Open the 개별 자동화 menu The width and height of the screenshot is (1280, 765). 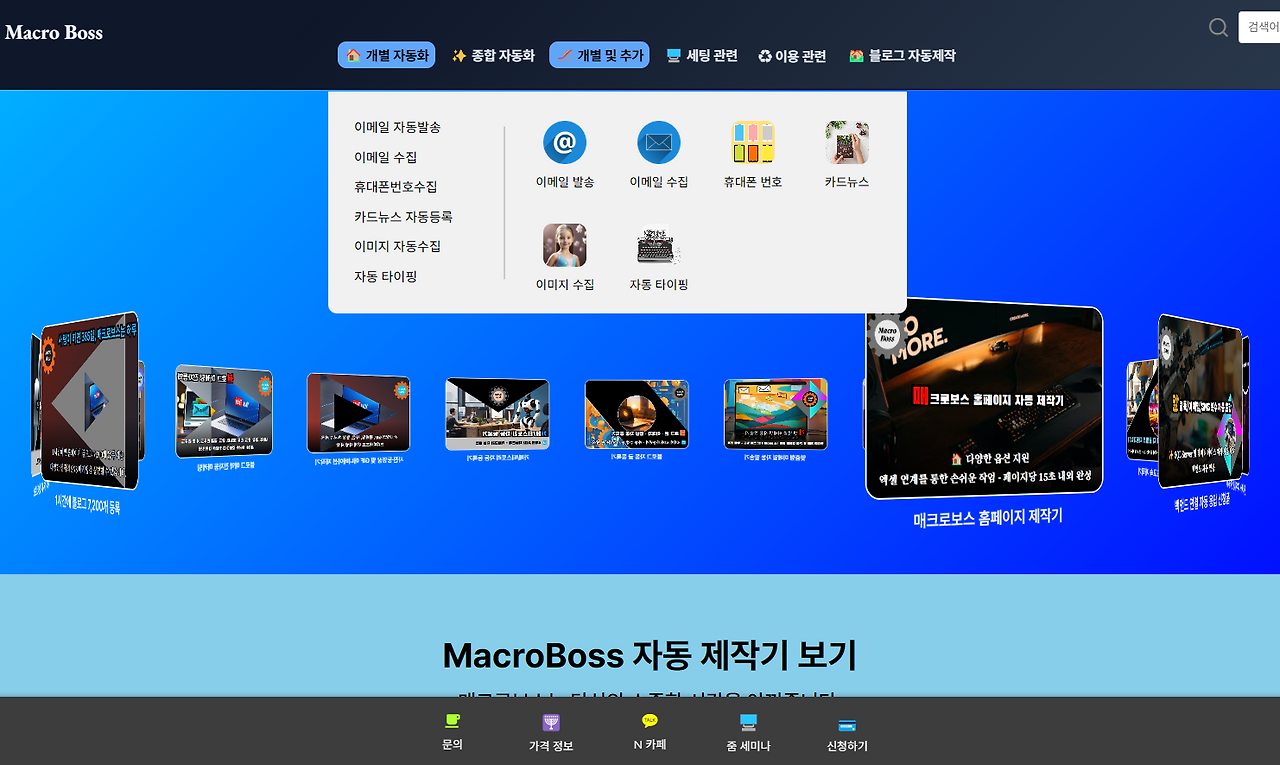[386, 55]
